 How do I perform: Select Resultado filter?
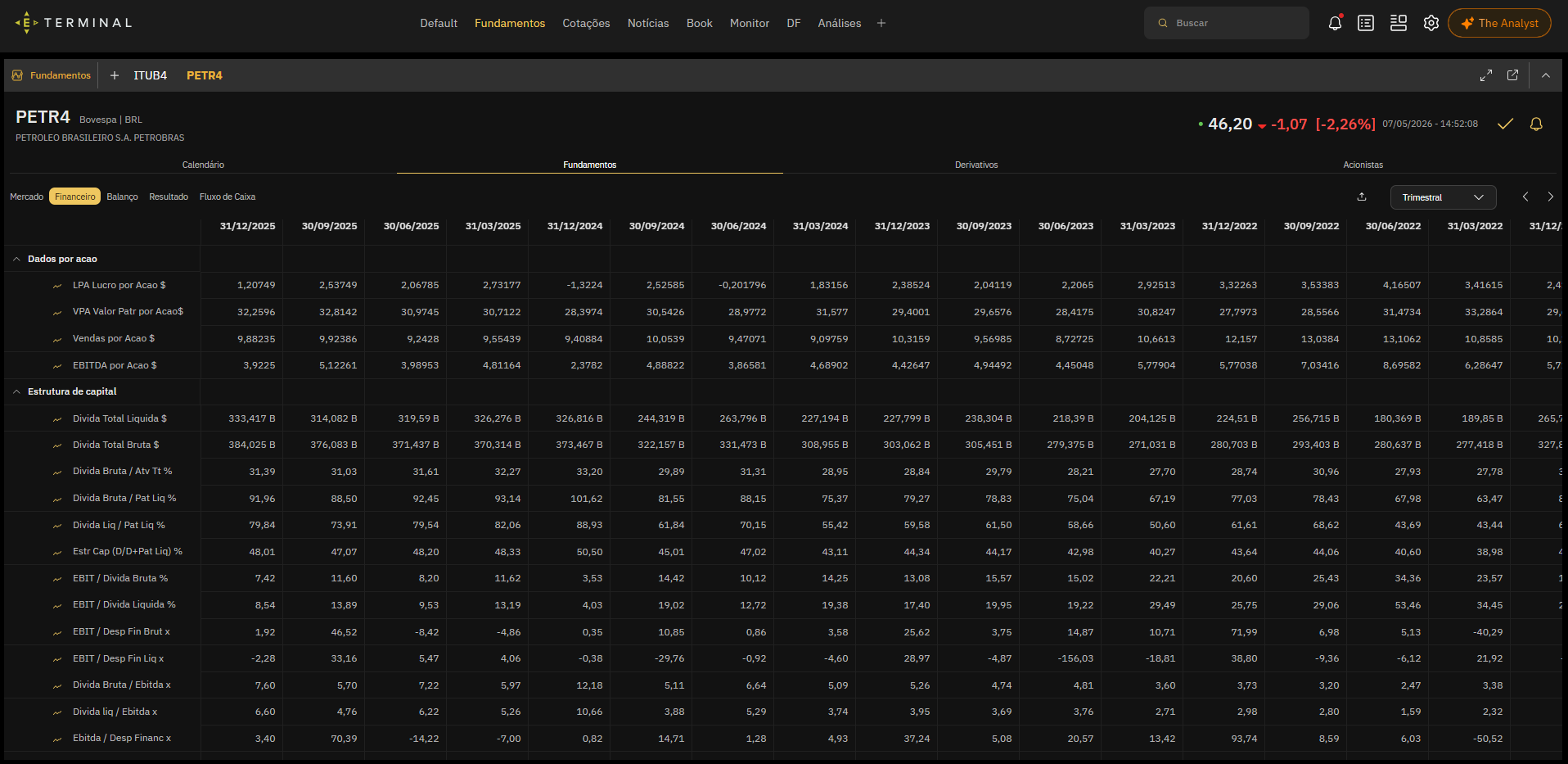click(169, 197)
